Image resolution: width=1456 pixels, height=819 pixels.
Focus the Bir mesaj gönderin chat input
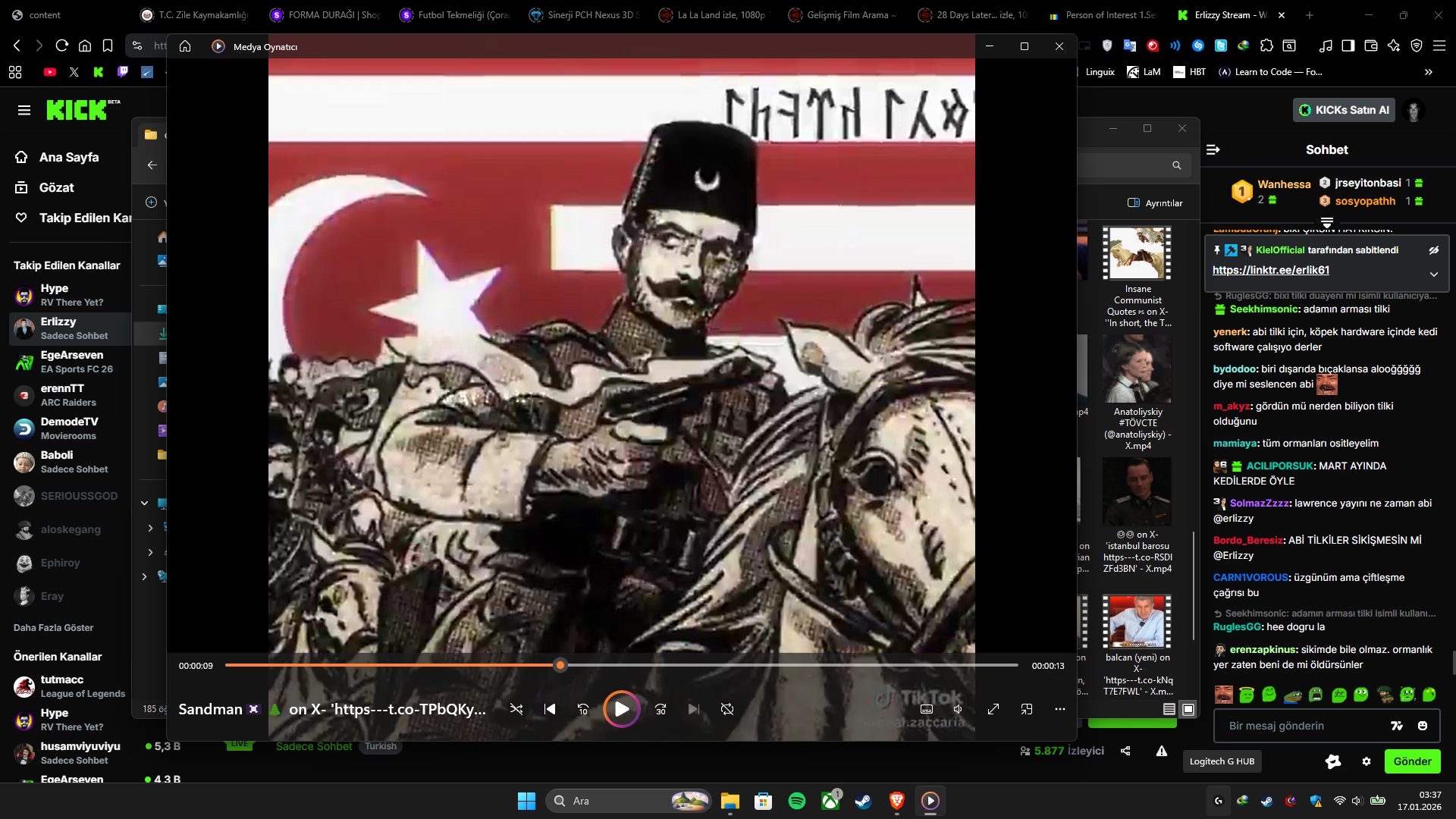point(1304,726)
